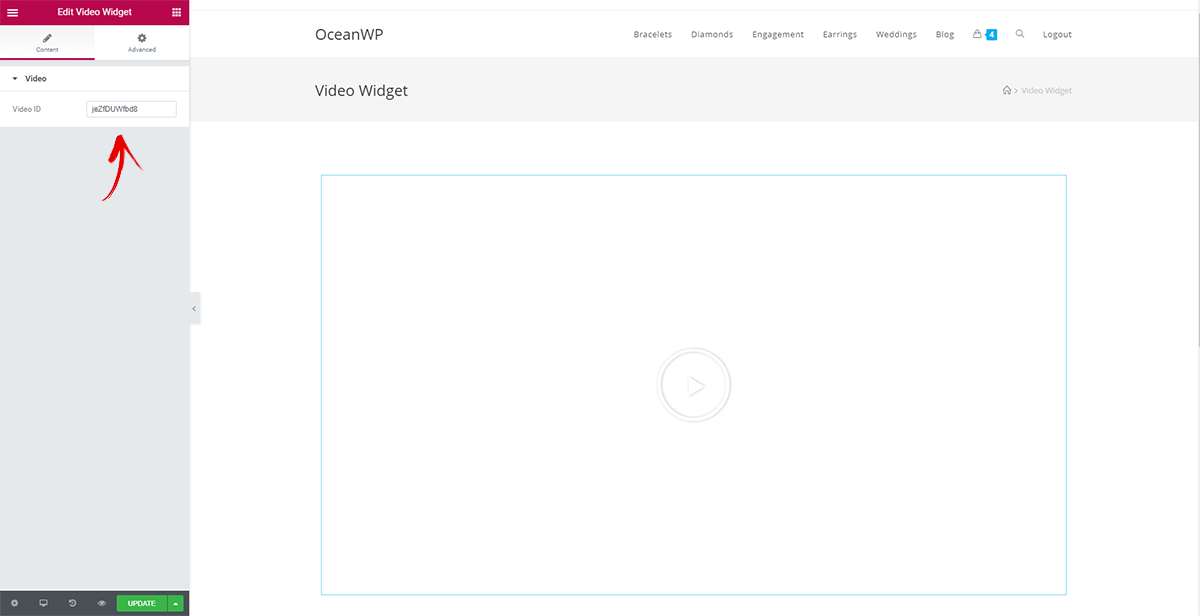The image size is (1200, 616).
Task: Switch to the Advanced tab
Action: pos(142,42)
